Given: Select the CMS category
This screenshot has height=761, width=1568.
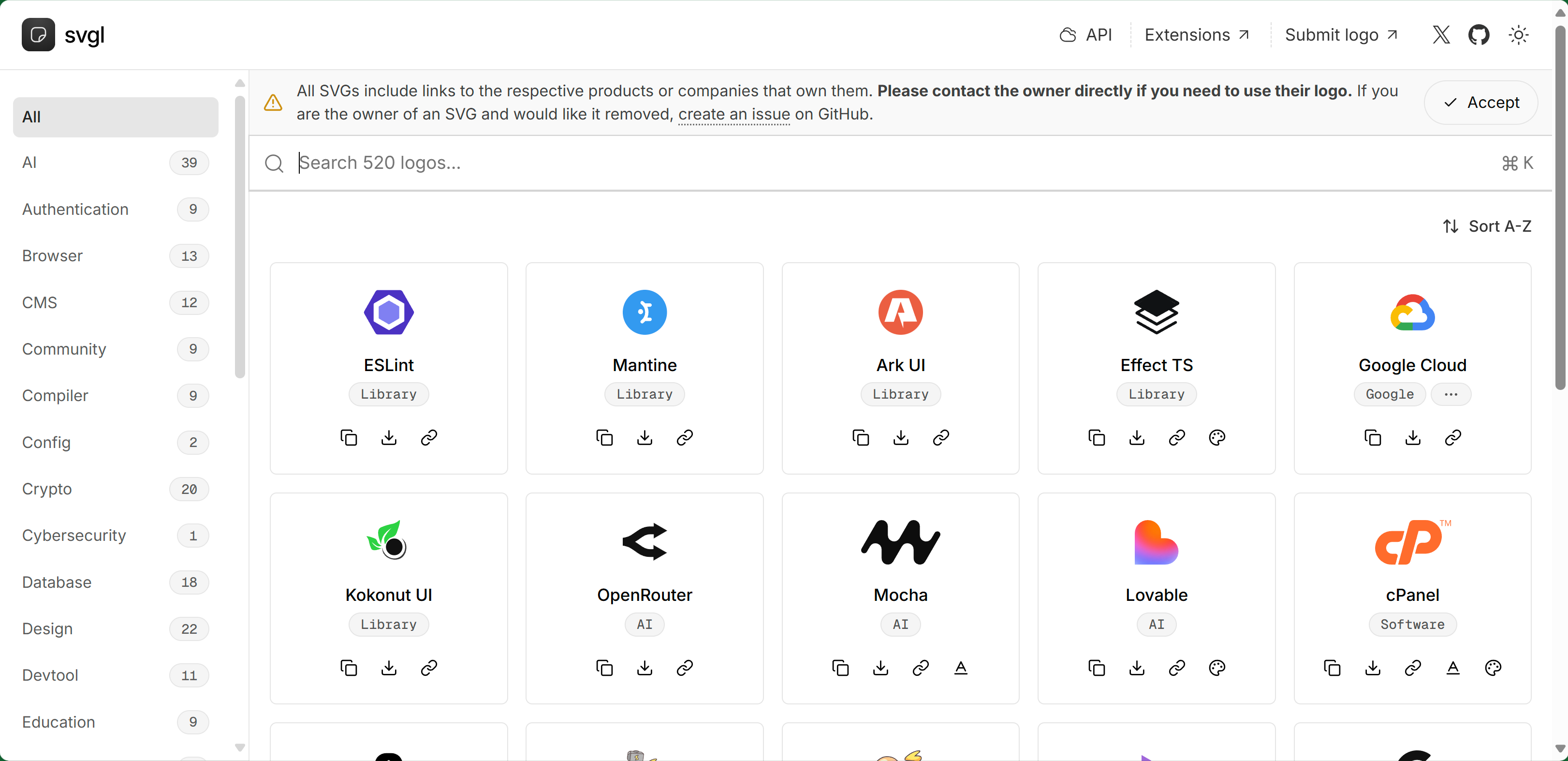Looking at the screenshot, I should coord(116,302).
